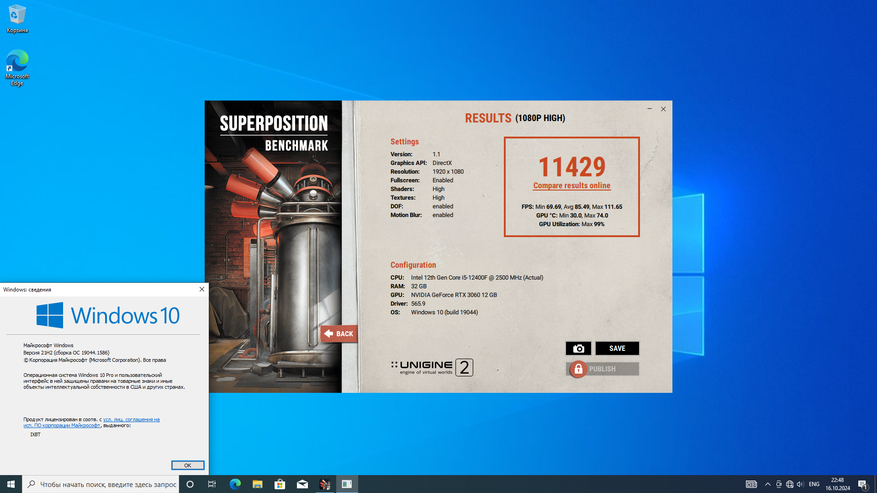Click the volume speaker tray icon

coord(800,484)
